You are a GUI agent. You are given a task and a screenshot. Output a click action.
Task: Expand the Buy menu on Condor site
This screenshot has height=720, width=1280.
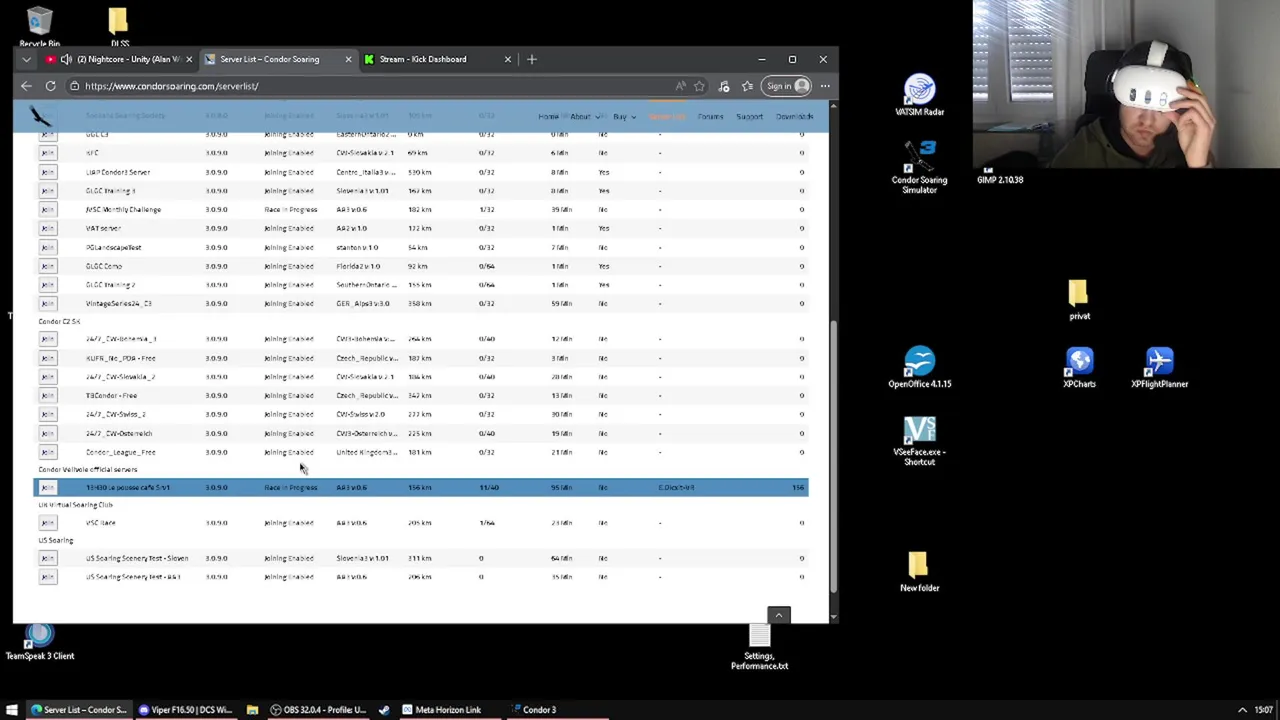(x=624, y=117)
